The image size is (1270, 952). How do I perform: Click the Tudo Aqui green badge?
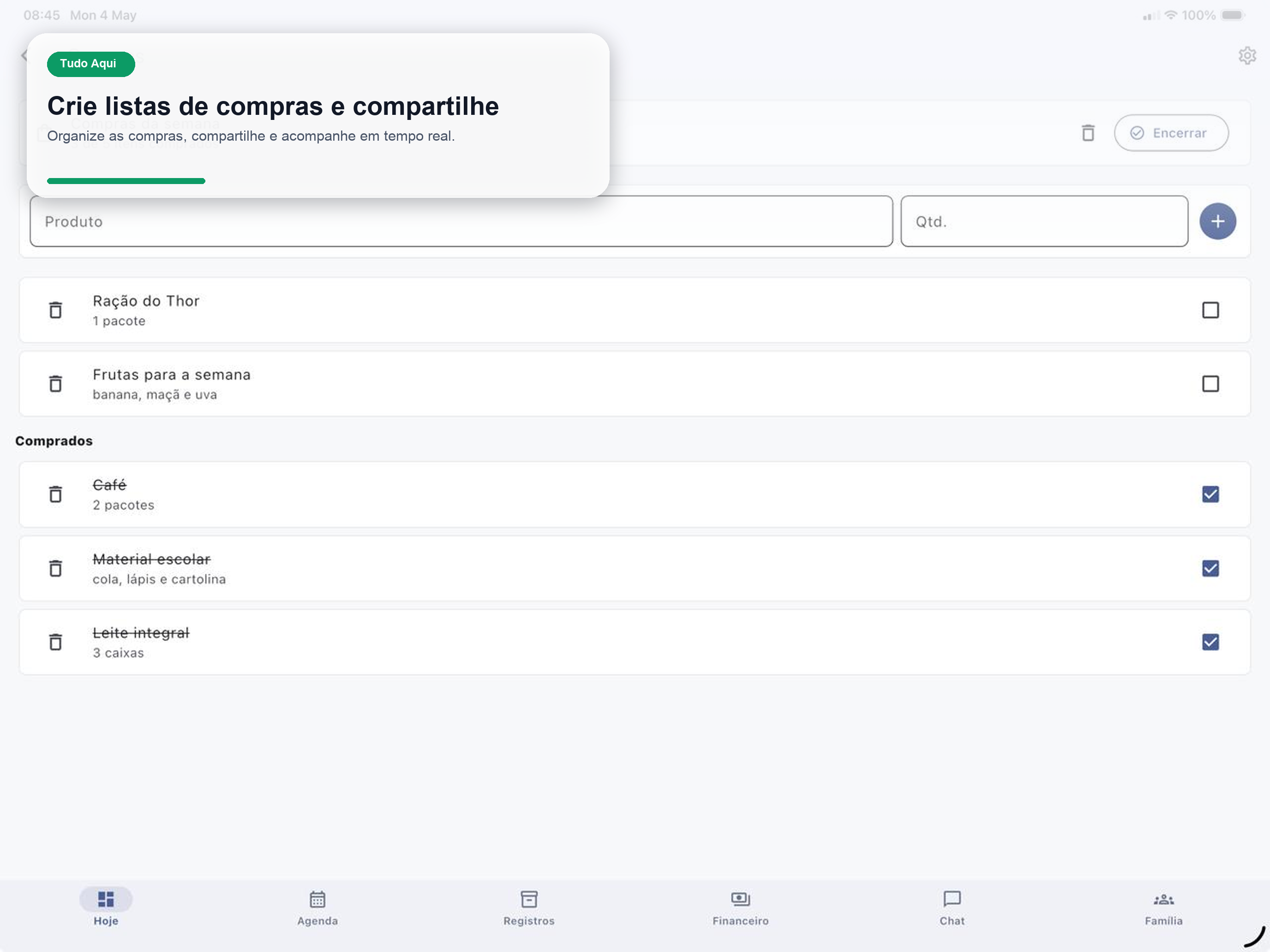click(91, 64)
